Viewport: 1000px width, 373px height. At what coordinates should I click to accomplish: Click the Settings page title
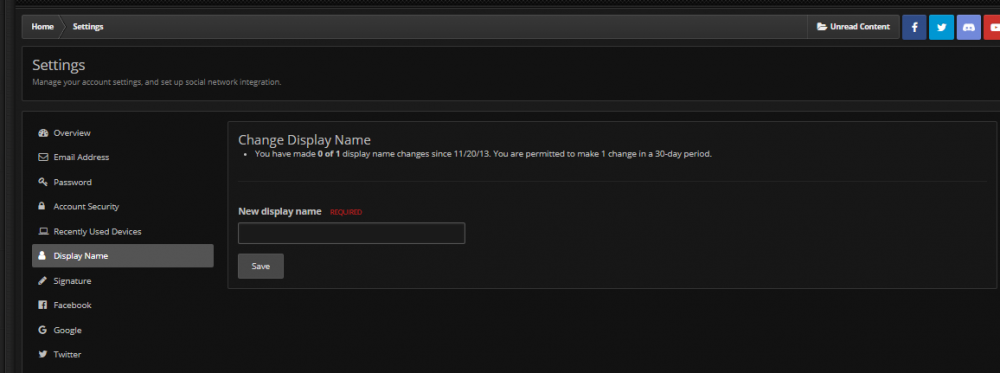click(59, 65)
